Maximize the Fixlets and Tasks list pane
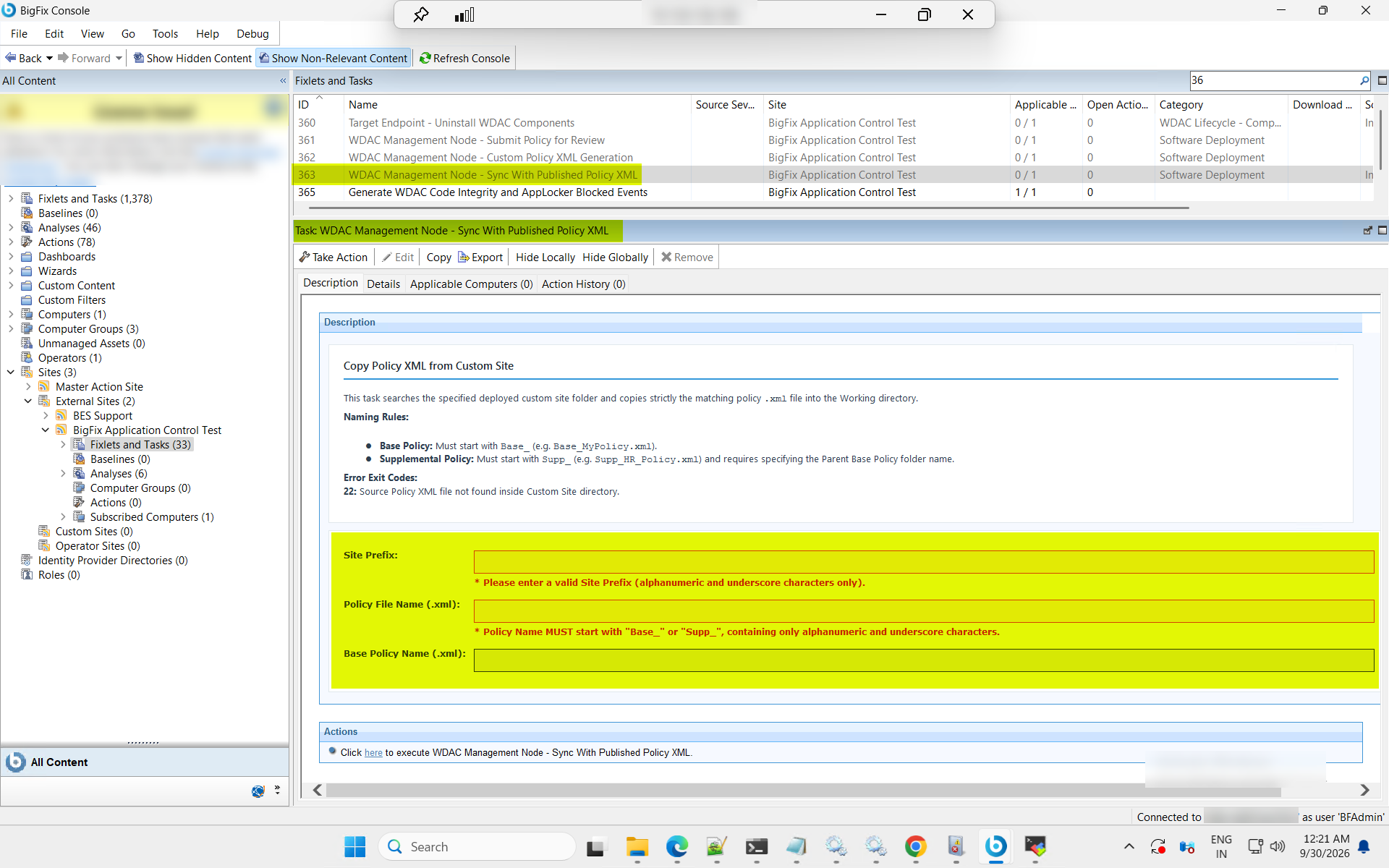The width and height of the screenshot is (1389, 868). (x=1382, y=80)
